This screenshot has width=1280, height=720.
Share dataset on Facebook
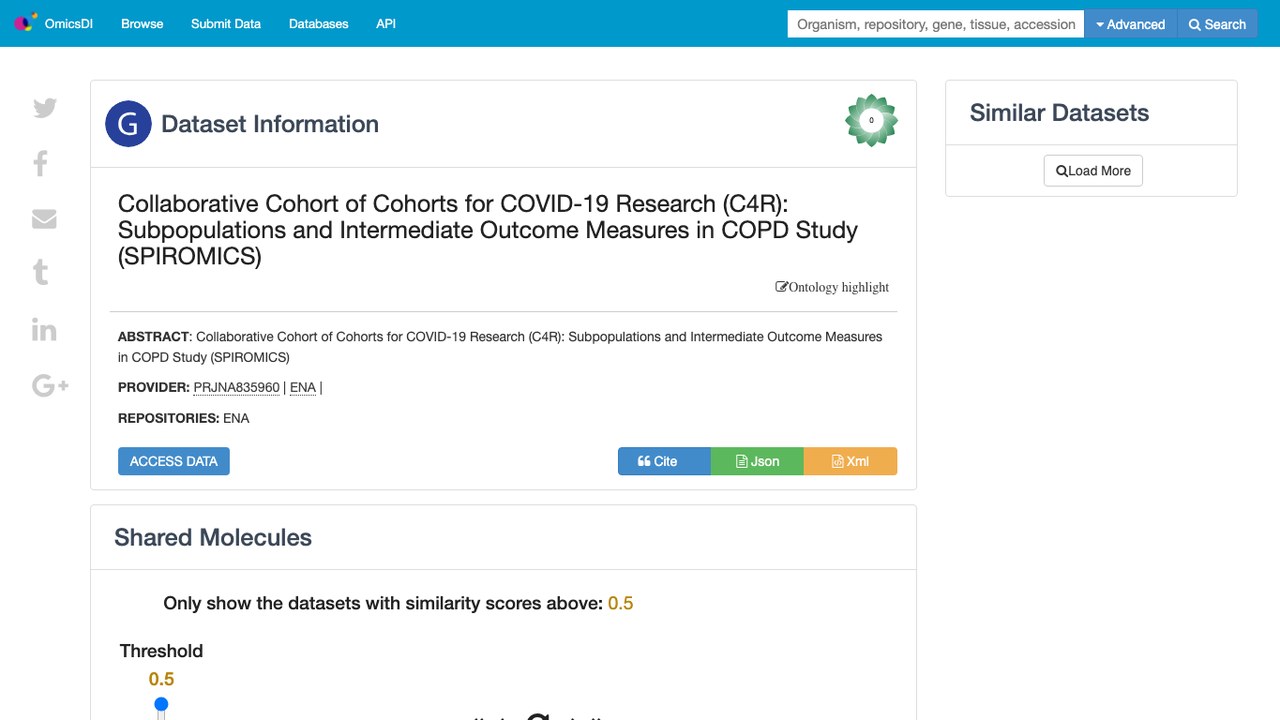click(x=41, y=163)
